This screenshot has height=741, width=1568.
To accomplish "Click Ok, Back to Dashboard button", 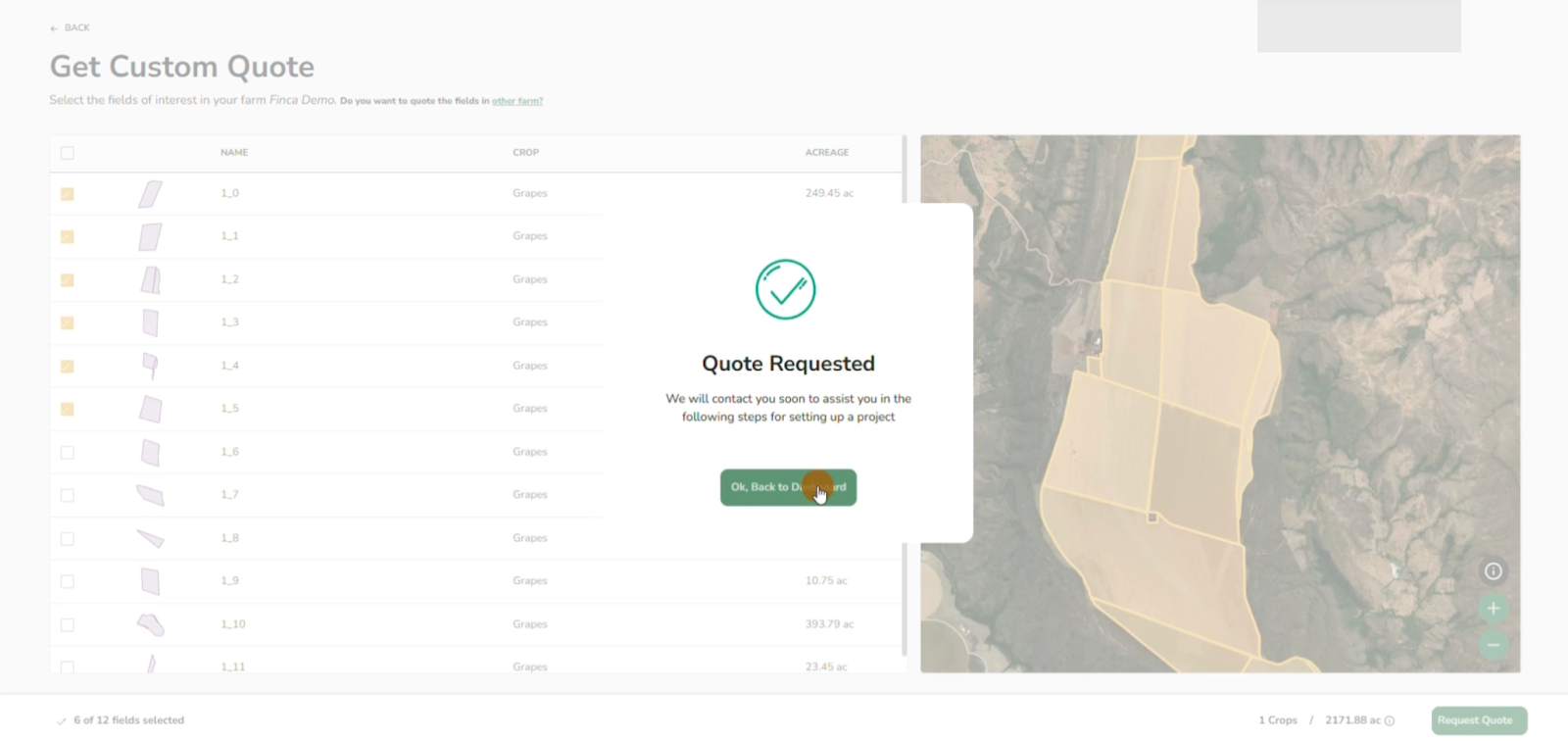I will coord(788,487).
